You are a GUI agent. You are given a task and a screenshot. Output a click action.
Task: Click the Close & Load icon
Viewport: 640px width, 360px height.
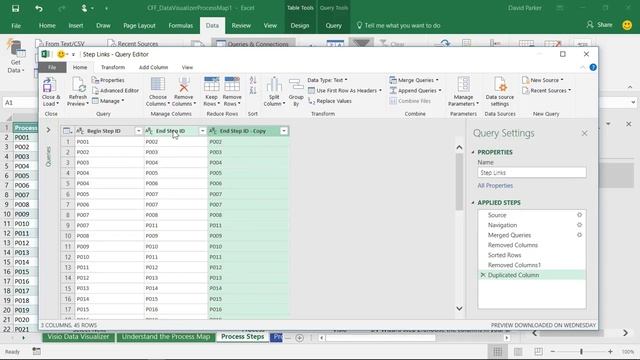pos(50,85)
